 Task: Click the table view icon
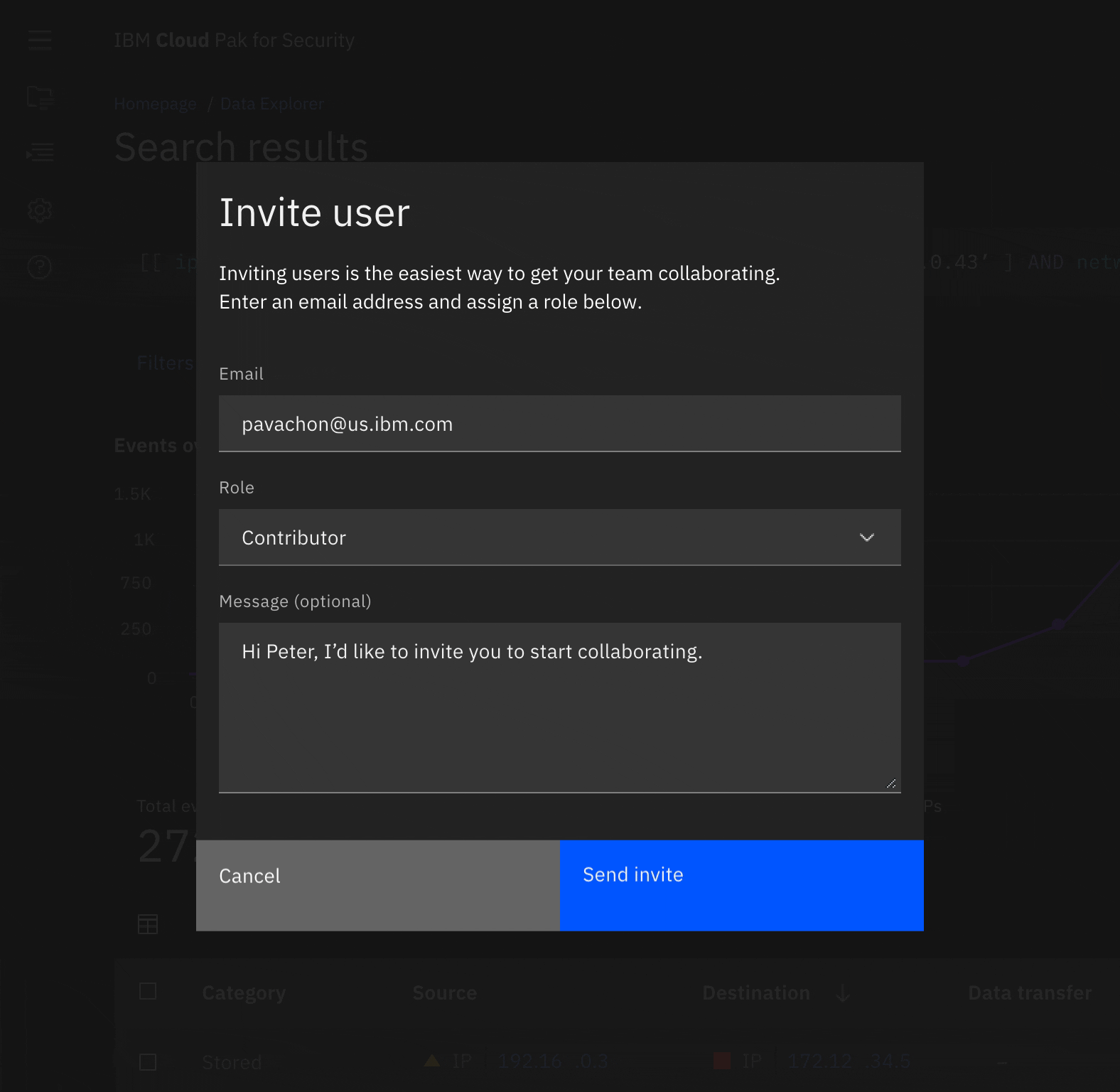click(x=148, y=924)
